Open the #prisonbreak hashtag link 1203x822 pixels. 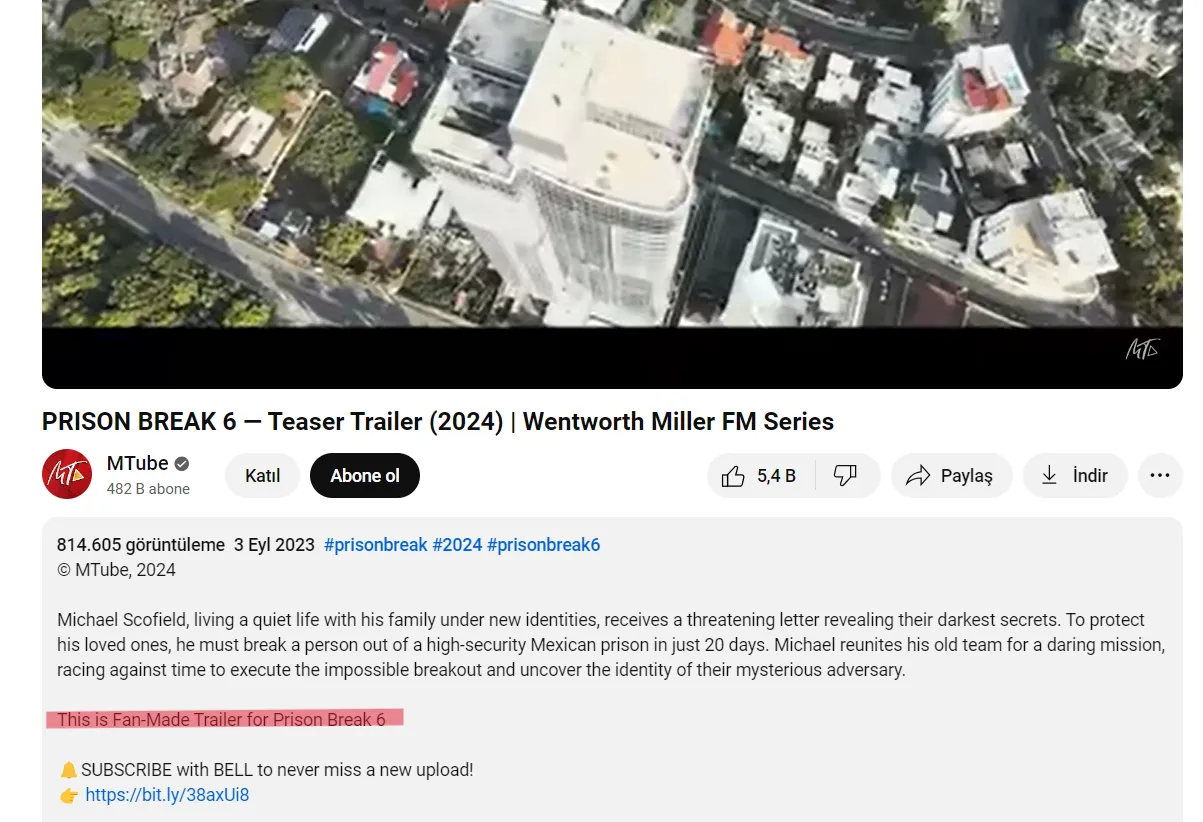coord(376,545)
